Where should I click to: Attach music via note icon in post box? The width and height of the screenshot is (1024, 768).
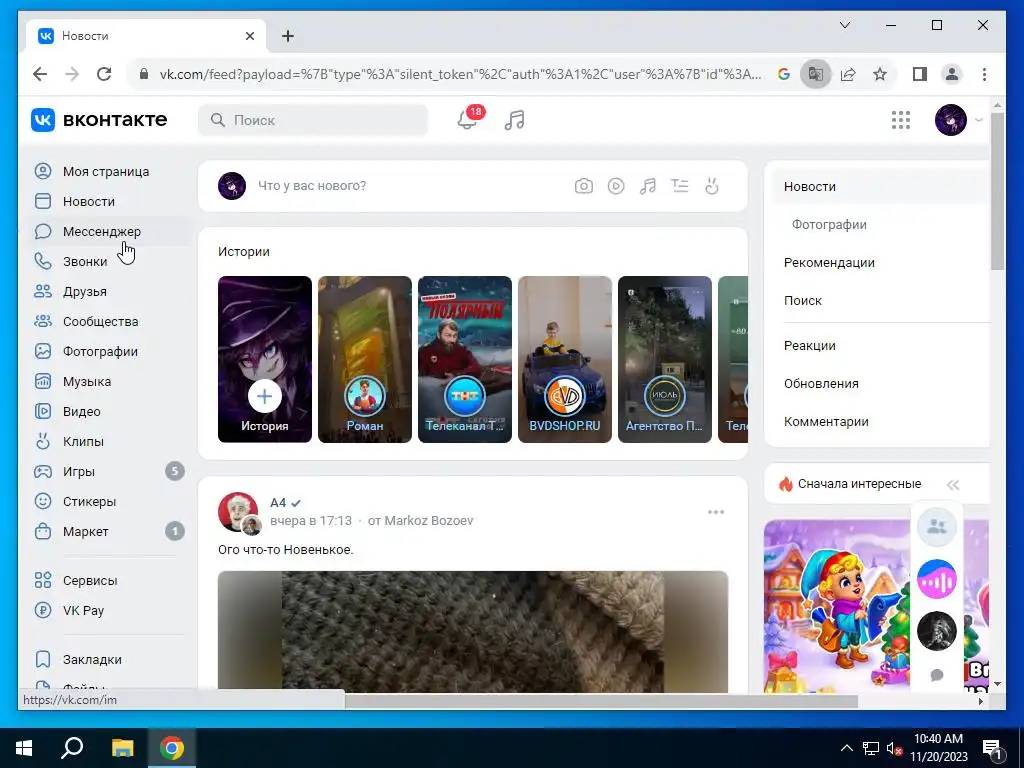648,186
